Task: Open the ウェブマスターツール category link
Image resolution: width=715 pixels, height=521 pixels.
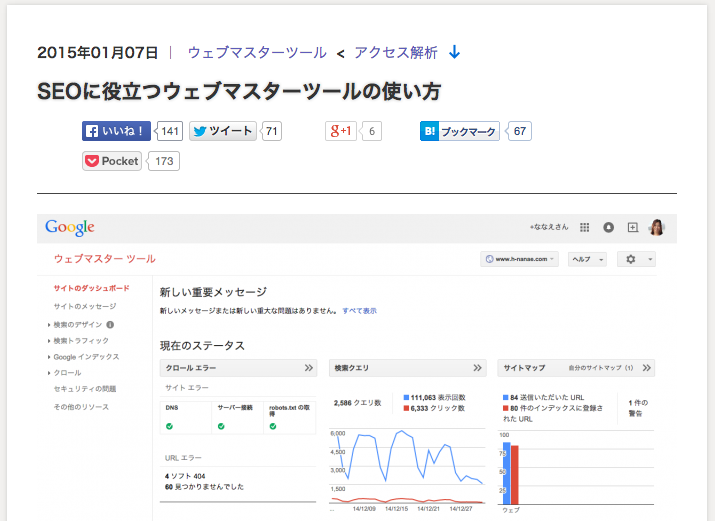Action: point(257,52)
